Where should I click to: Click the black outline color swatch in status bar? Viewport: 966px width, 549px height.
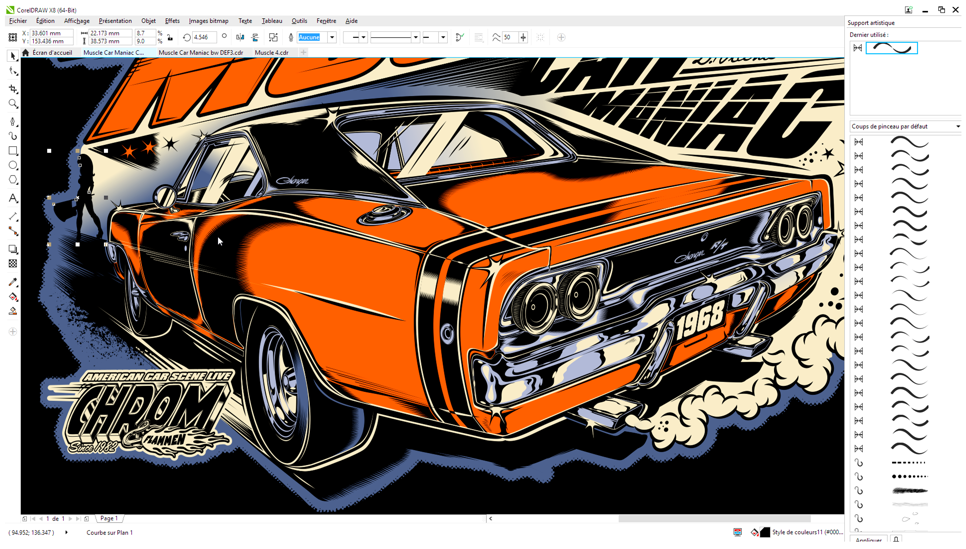765,532
